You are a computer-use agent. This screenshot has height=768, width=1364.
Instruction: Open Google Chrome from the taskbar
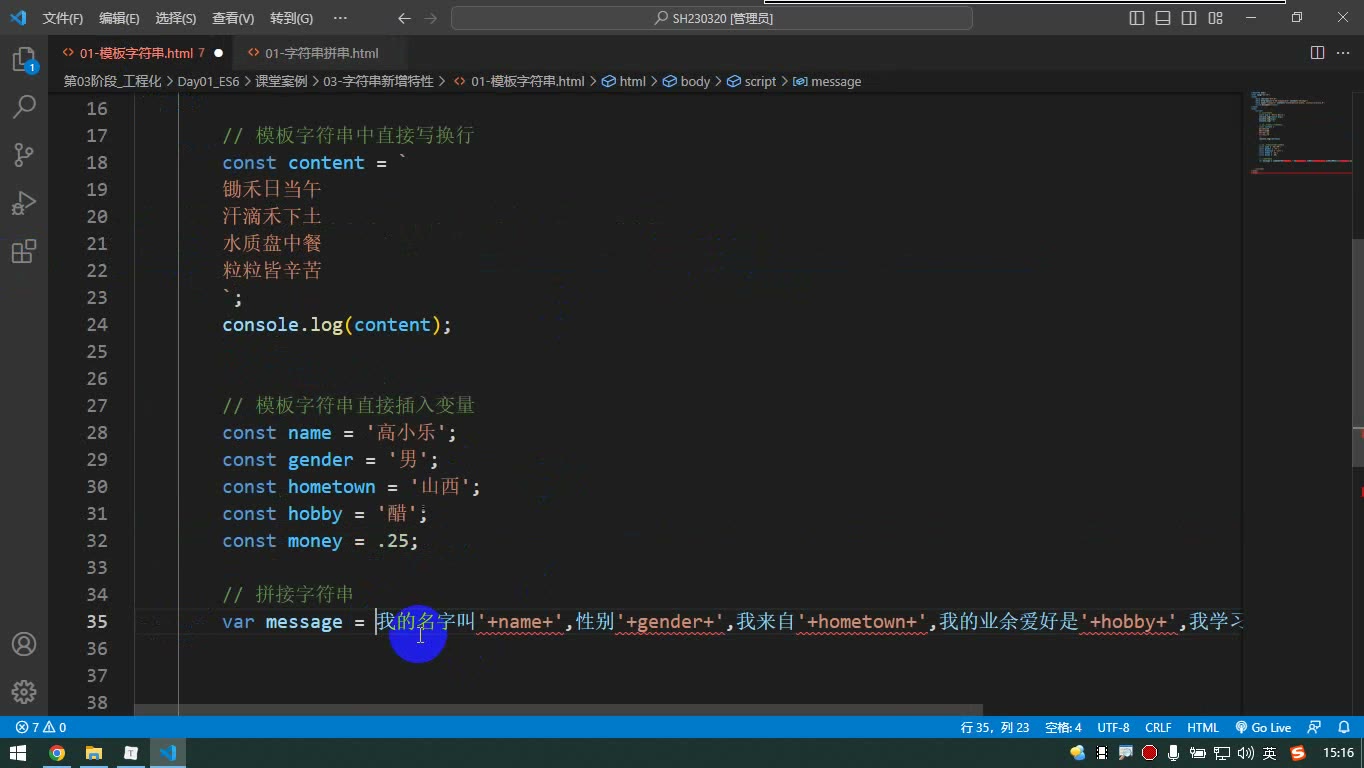(x=57, y=753)
